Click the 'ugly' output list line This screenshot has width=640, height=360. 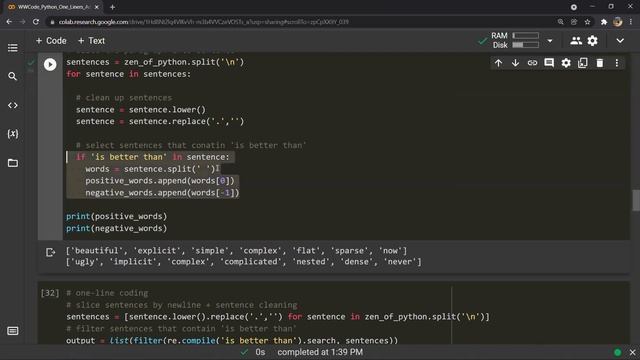click(x=244, y=262)
